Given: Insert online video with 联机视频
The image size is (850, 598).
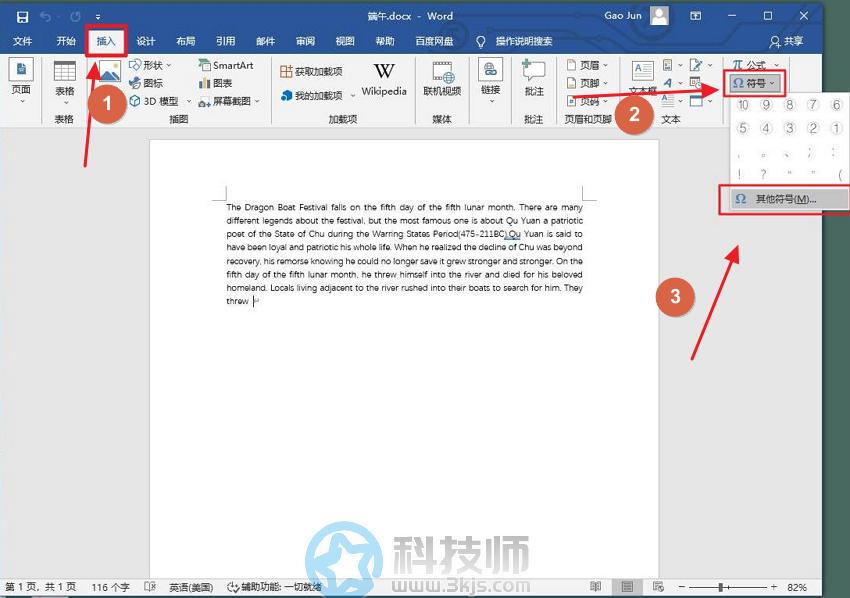Looking at the screenshot, I should point(442,80).
